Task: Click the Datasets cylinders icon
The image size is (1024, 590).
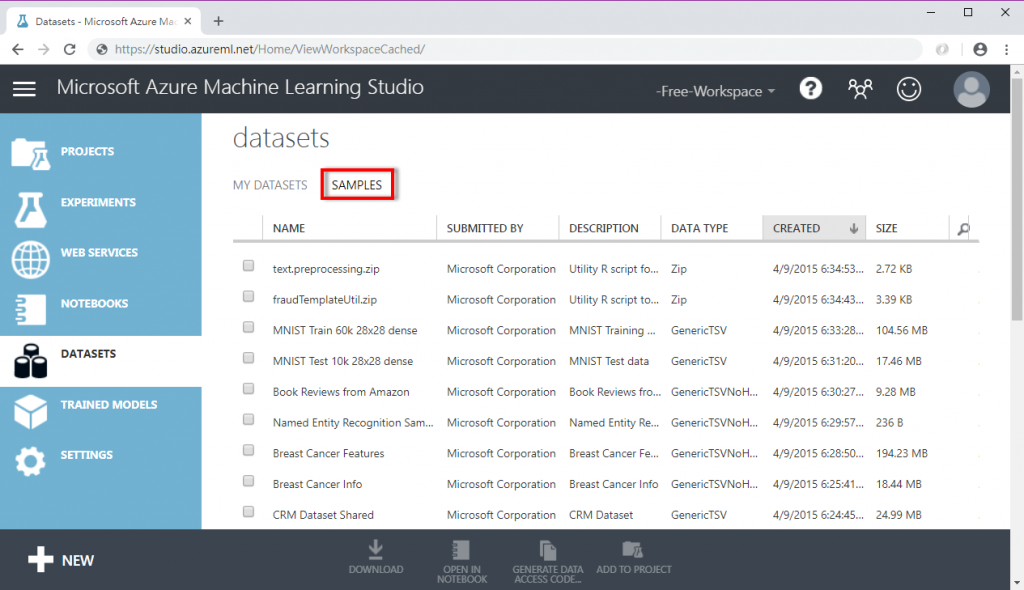Action: [x=30, y=361]
